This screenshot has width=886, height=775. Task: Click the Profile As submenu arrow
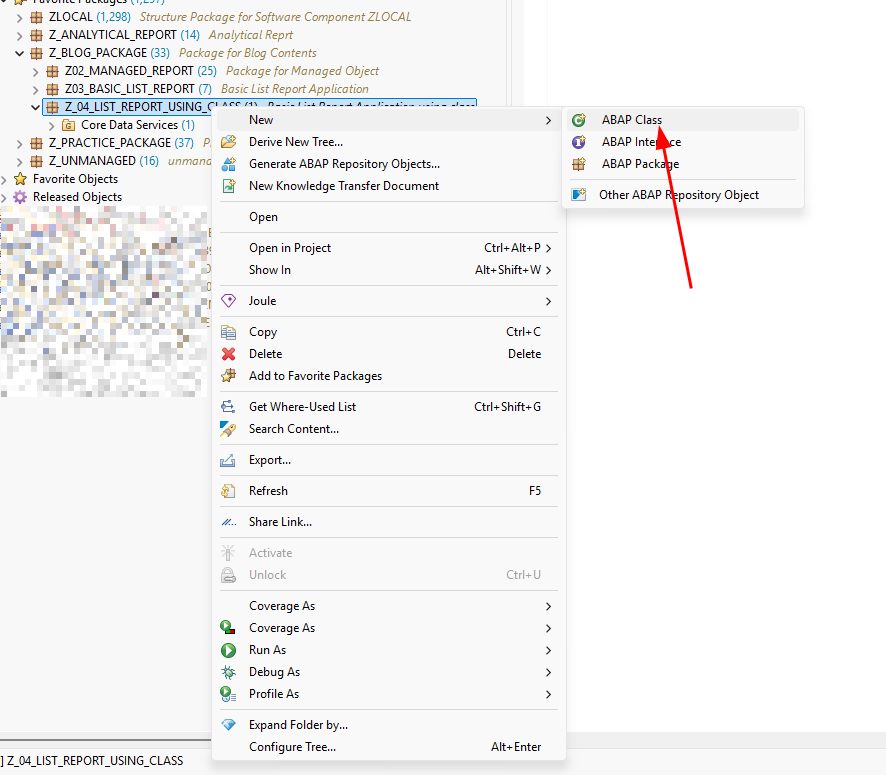(x=548, y=694)
